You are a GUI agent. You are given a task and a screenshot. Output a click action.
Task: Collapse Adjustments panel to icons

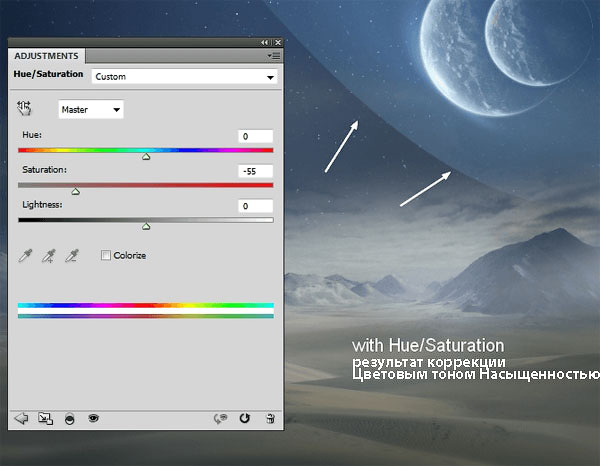point(264,42)
